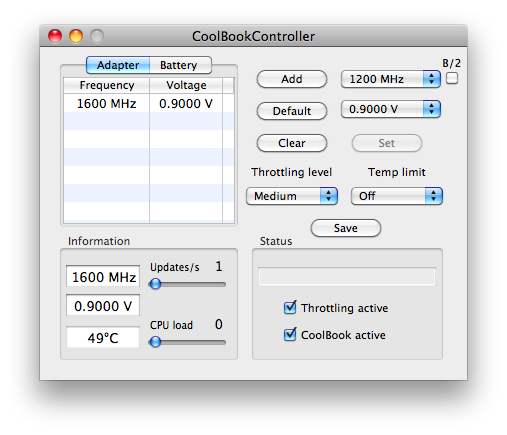
Task: Open the Temp limit Off dropdown
Action: [397, 196]
